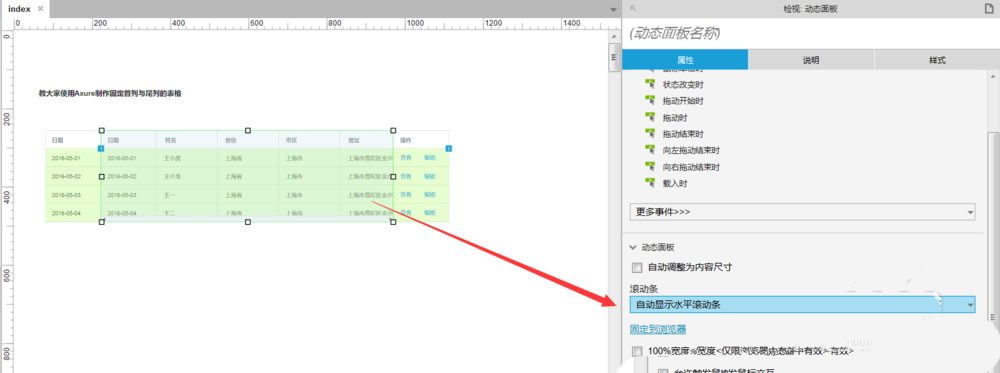Click top-left resize handle of dynamic panel

[x=101, y=130]
